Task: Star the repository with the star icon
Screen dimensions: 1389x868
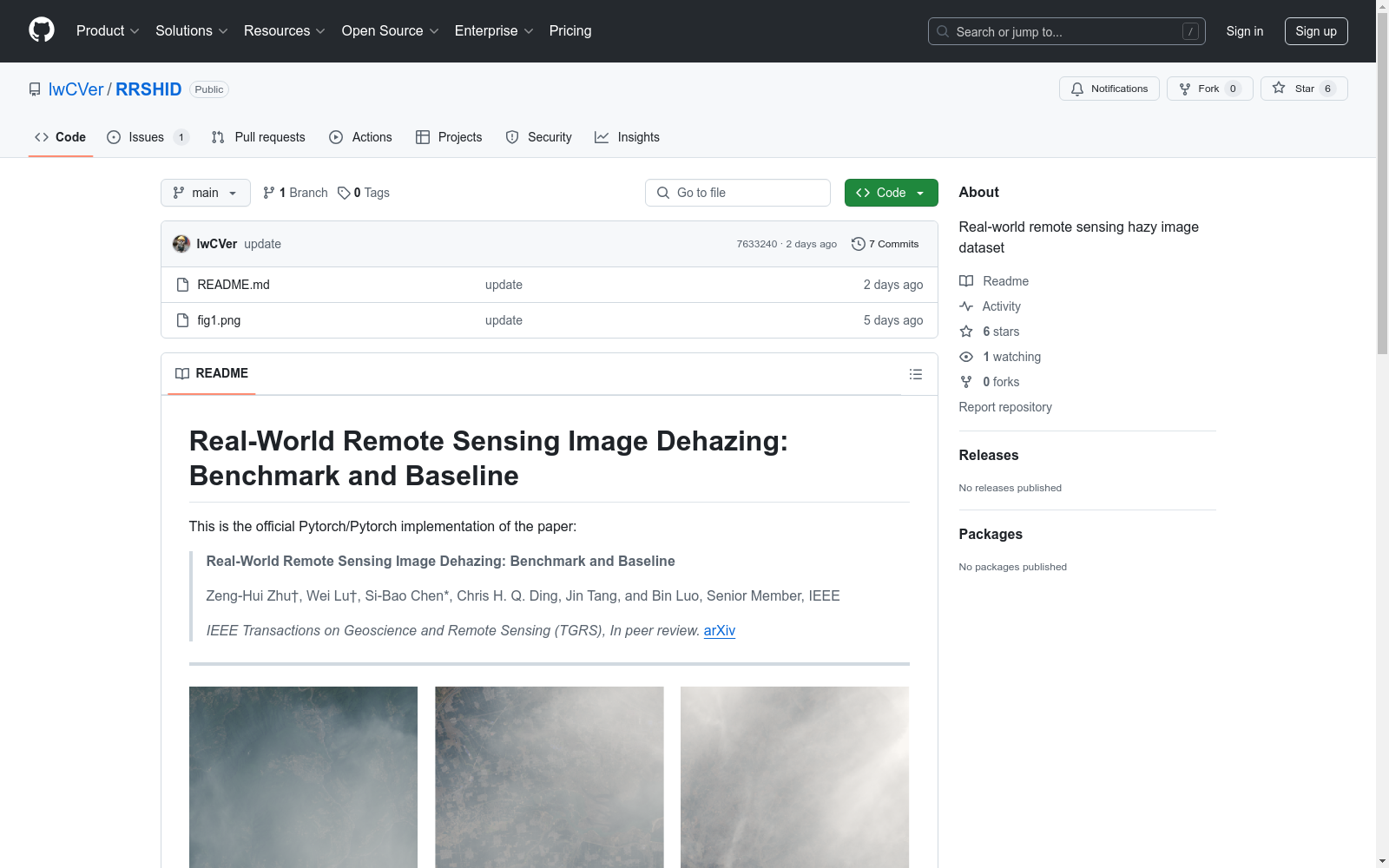Action: click(1278, 88)
